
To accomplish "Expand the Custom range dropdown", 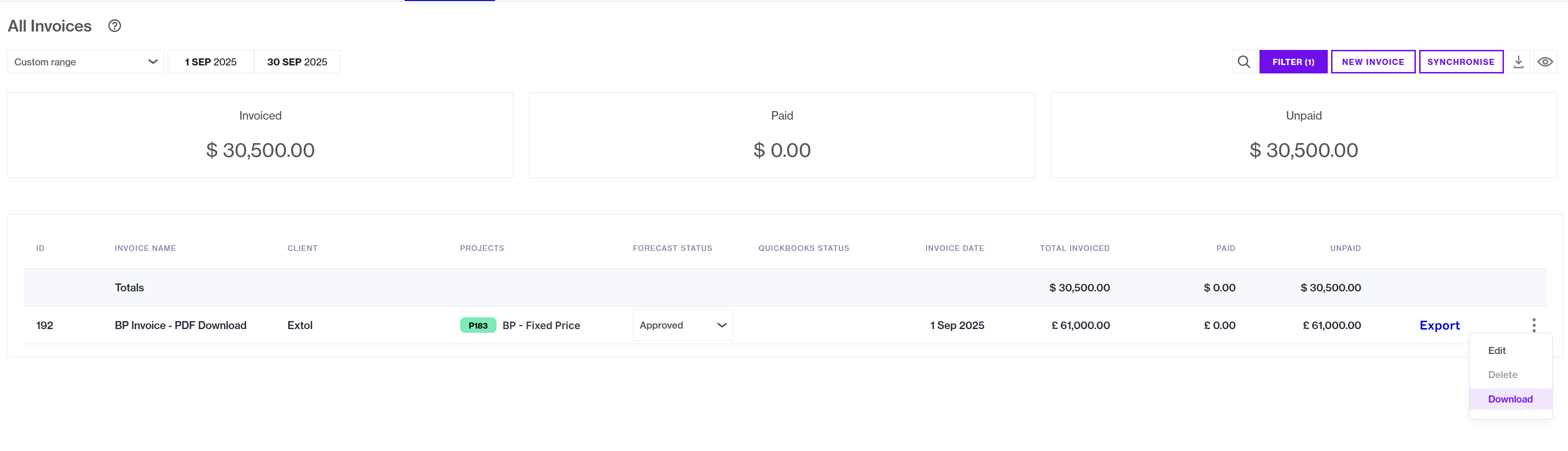I will (x=86, y=62).
